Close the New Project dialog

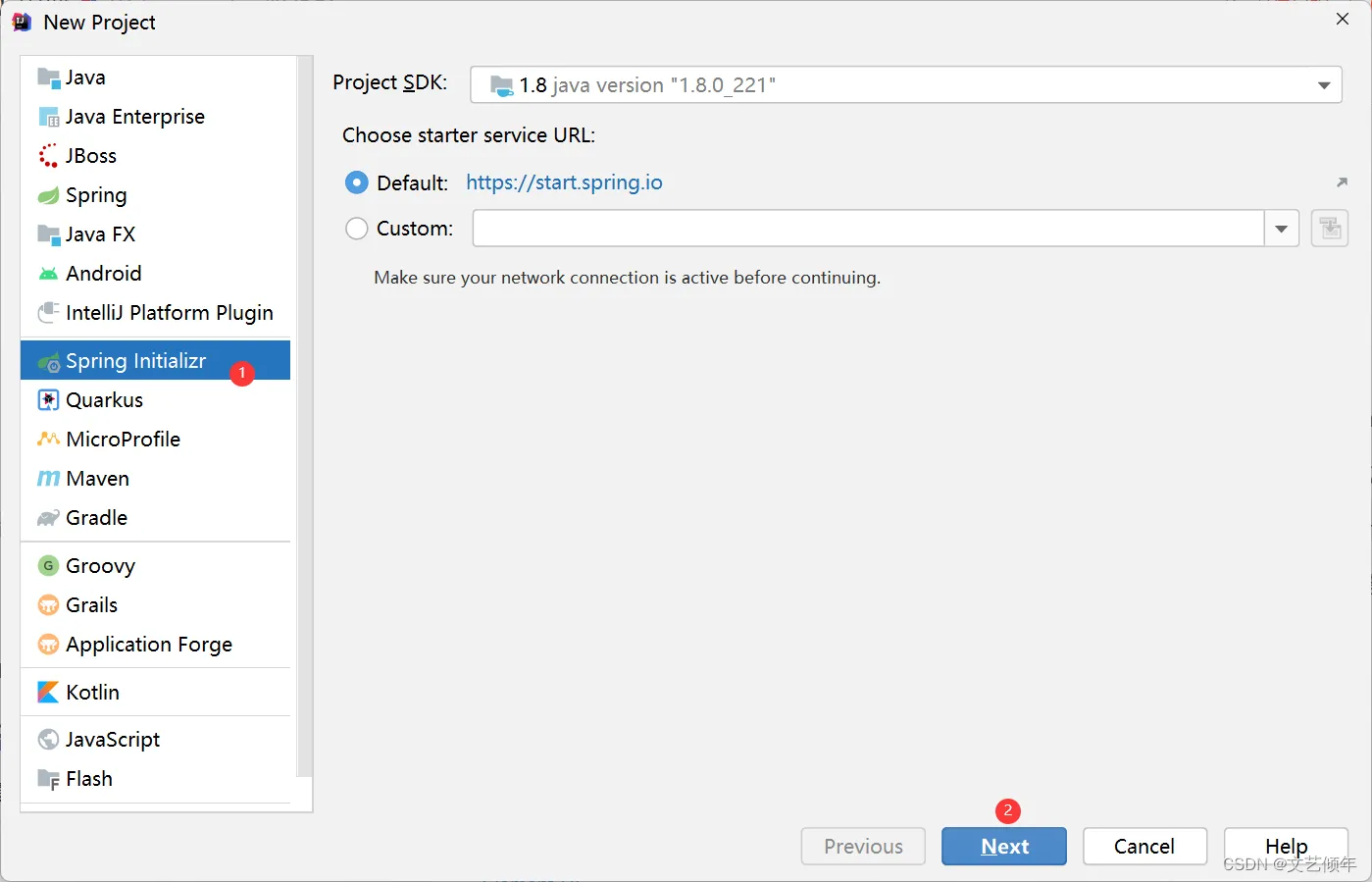(1343, 20)
